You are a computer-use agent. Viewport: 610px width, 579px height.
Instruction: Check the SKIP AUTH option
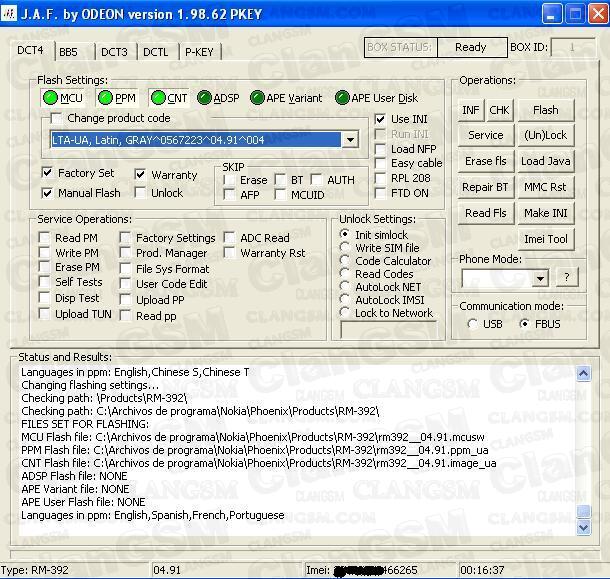316,180
